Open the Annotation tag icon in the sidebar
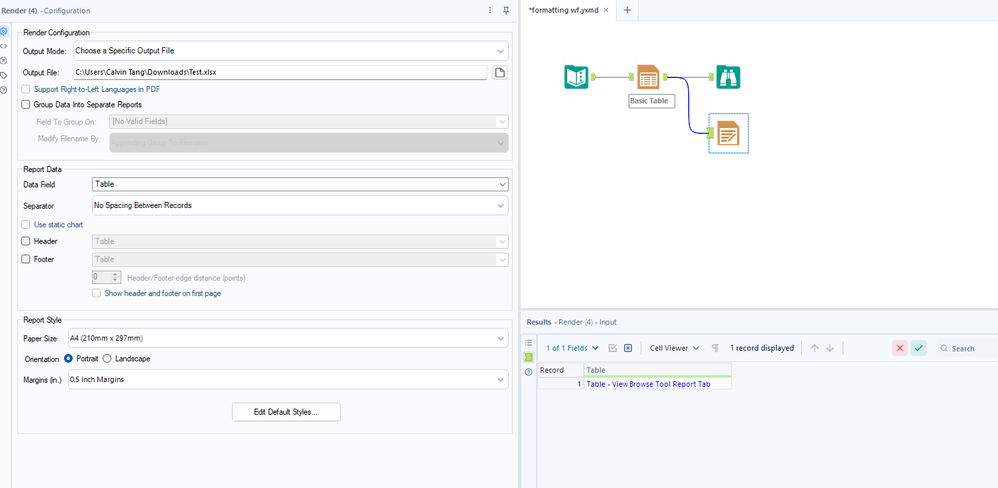The image size is (998, 488). (4, 75)
